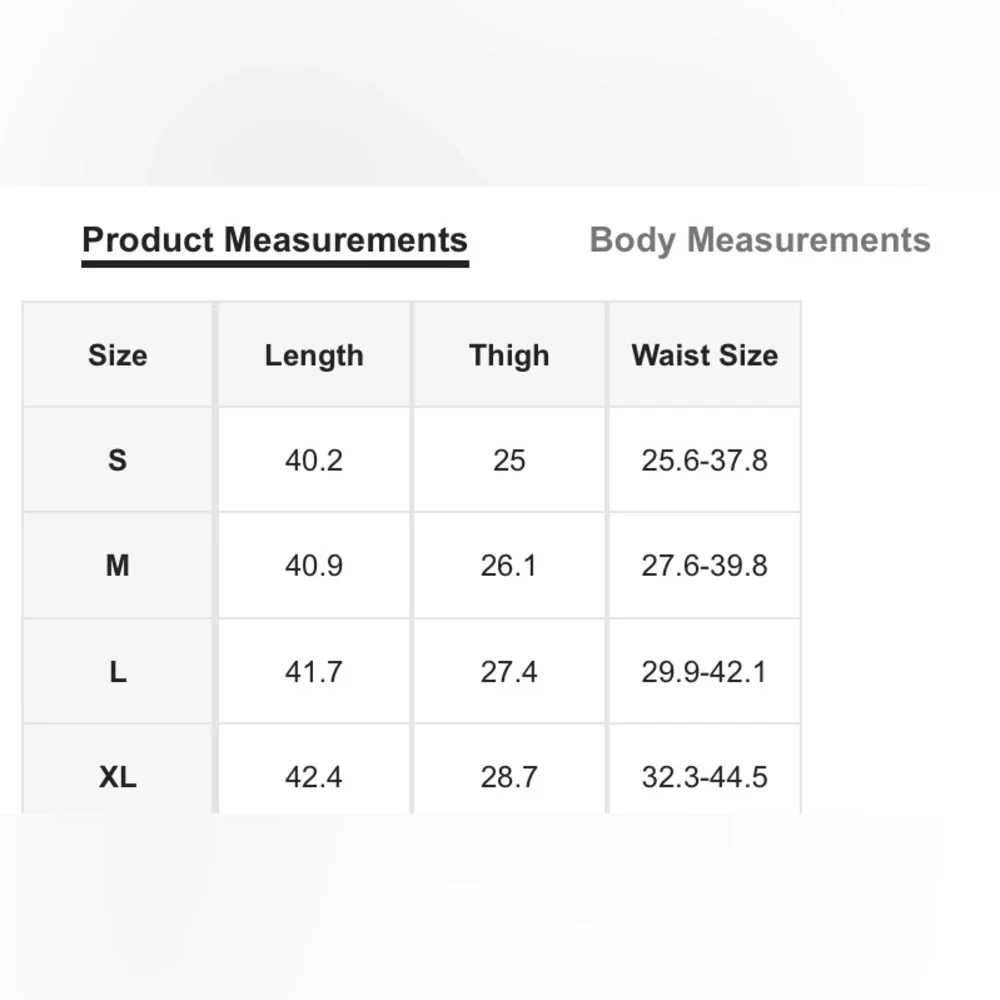Click the thigh value 26.1 cell
This screenshot has height=1000, width=1000.
(509, 565)
